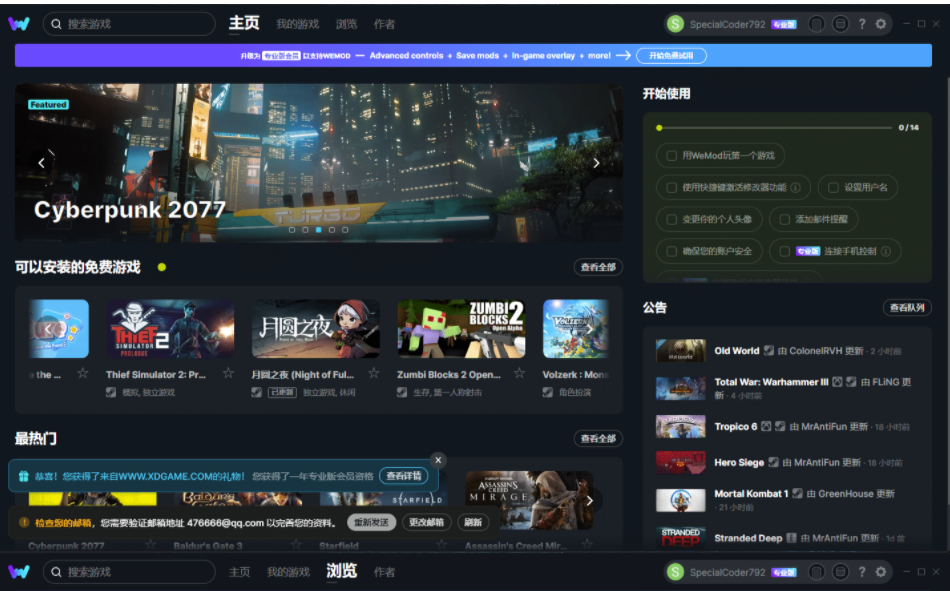Click 刷新 in the email verification notice

(x=473, y=523)
